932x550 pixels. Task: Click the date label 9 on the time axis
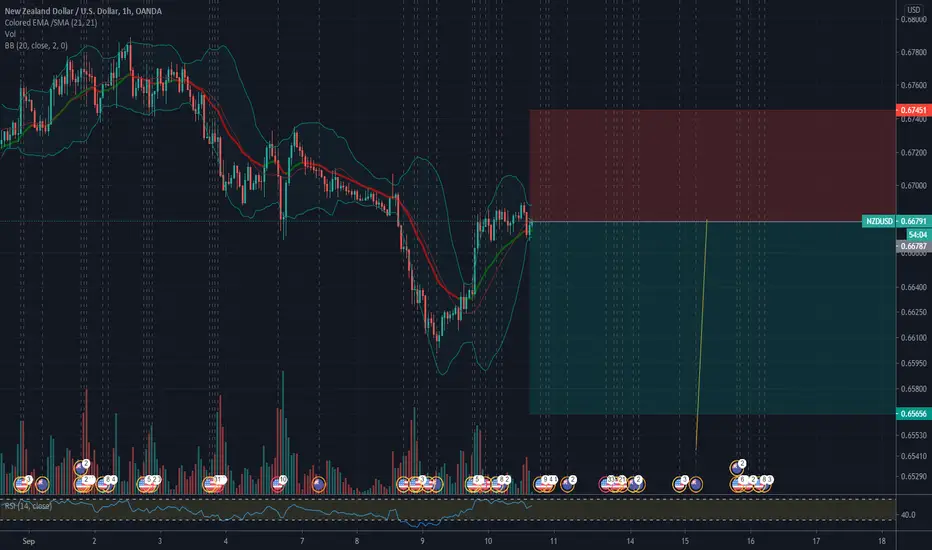pyautogui.click(x=422, y=541)
